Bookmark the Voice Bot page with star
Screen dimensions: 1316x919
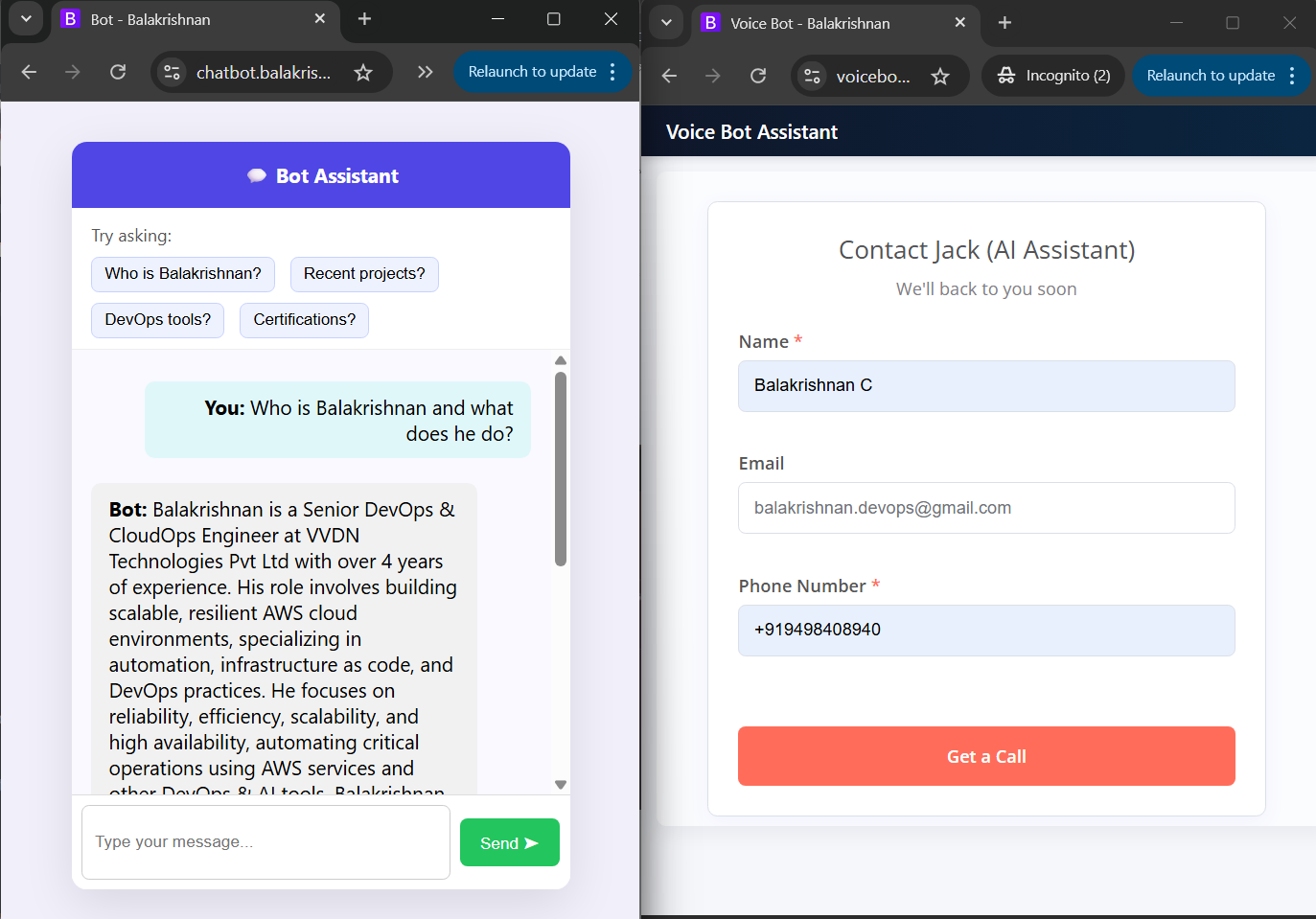(x=940, y=76)
